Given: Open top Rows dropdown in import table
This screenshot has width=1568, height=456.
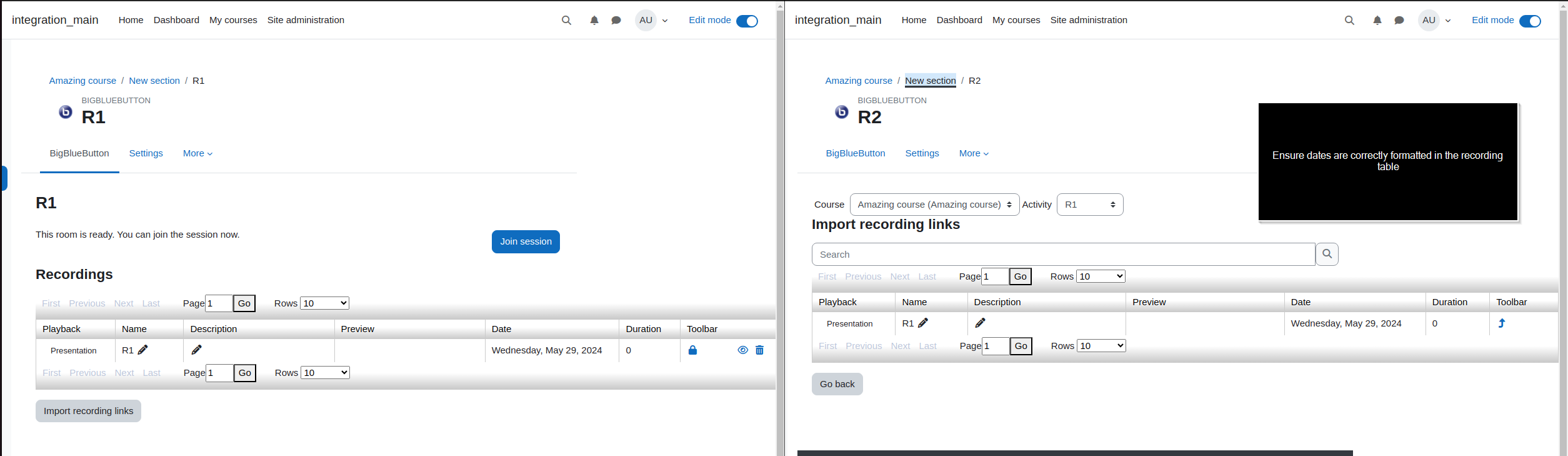Looking at the screenshot, I should tap(1101, 276).
